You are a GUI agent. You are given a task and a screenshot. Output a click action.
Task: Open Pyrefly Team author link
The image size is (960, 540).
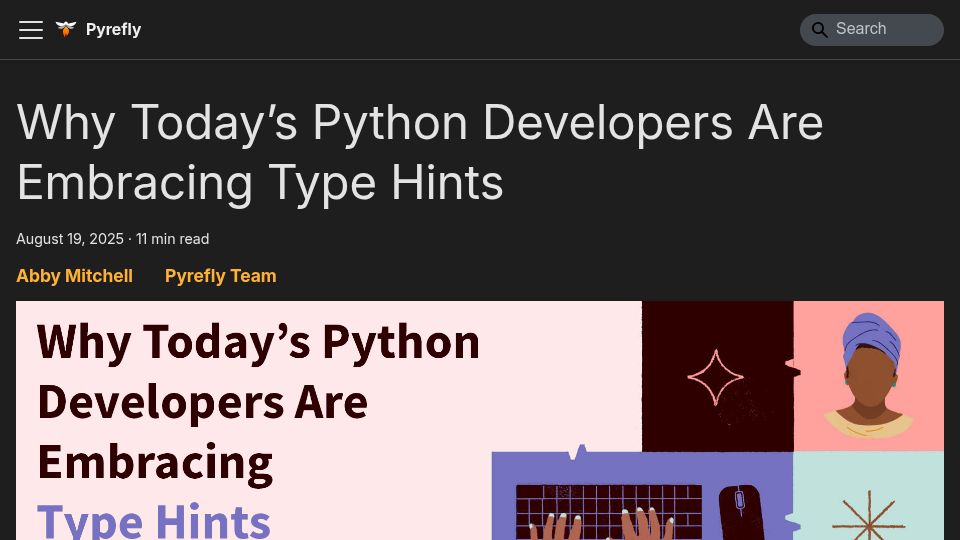(x=220, y=276)
